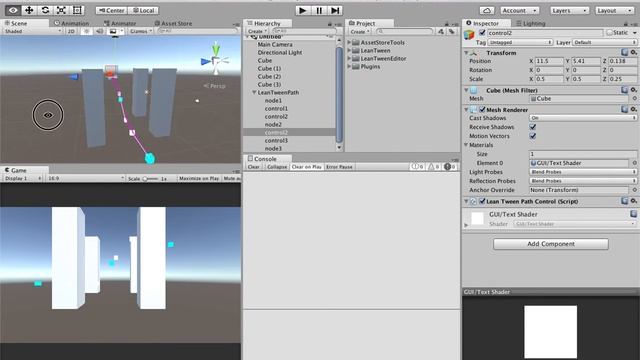Pause the game playback
Screen dimensions: 640x360
click(x=319, y=10)
